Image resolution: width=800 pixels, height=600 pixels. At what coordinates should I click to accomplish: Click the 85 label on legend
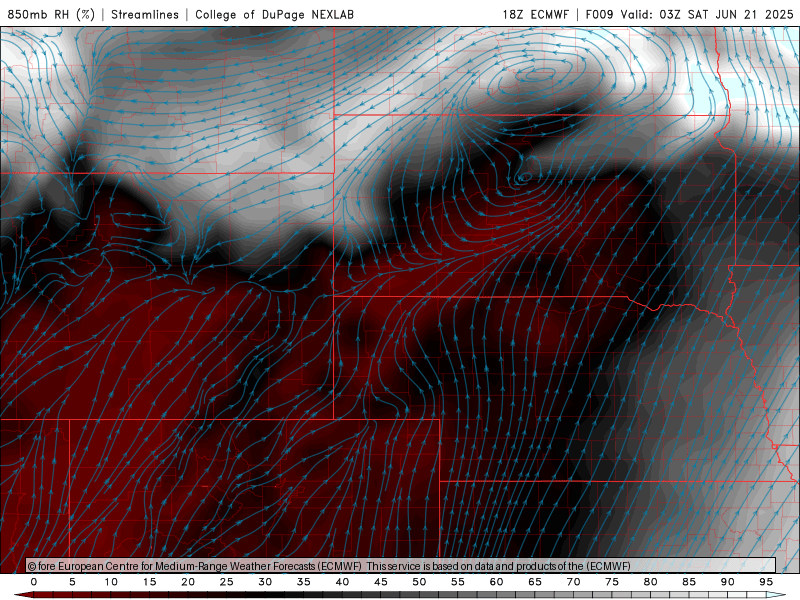(689, 582)
